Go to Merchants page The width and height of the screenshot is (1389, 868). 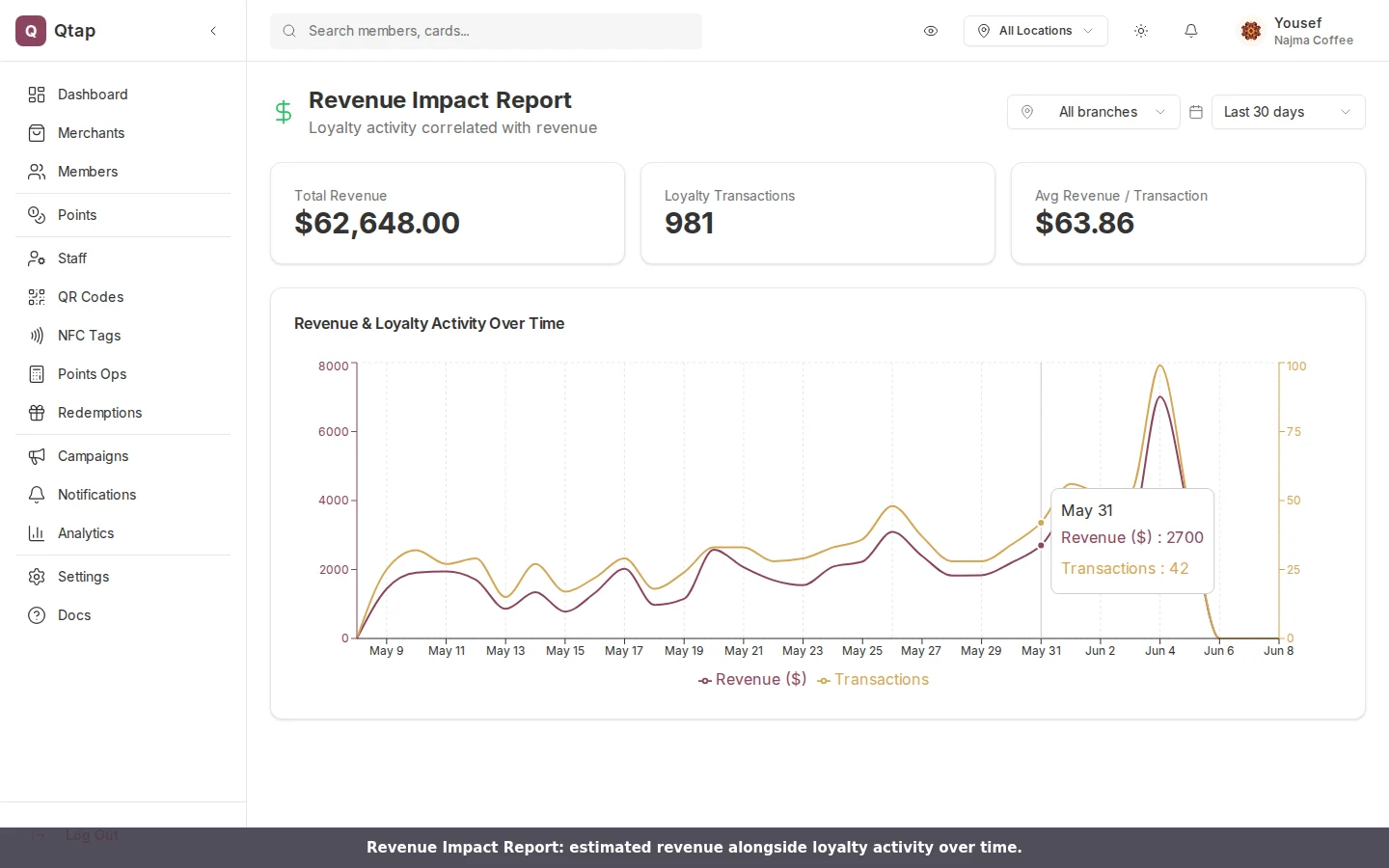coord(123,133)
